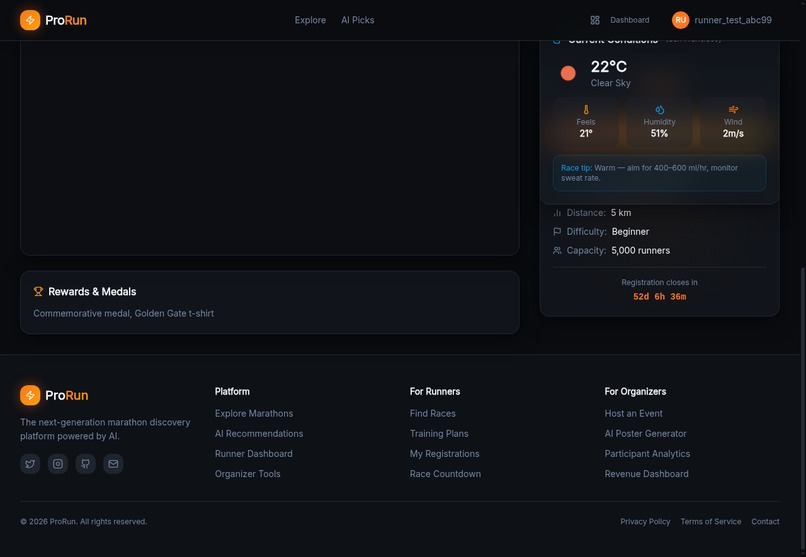
Task: Open AI Poster Generator footer link
Action: [x=645, y=434]
